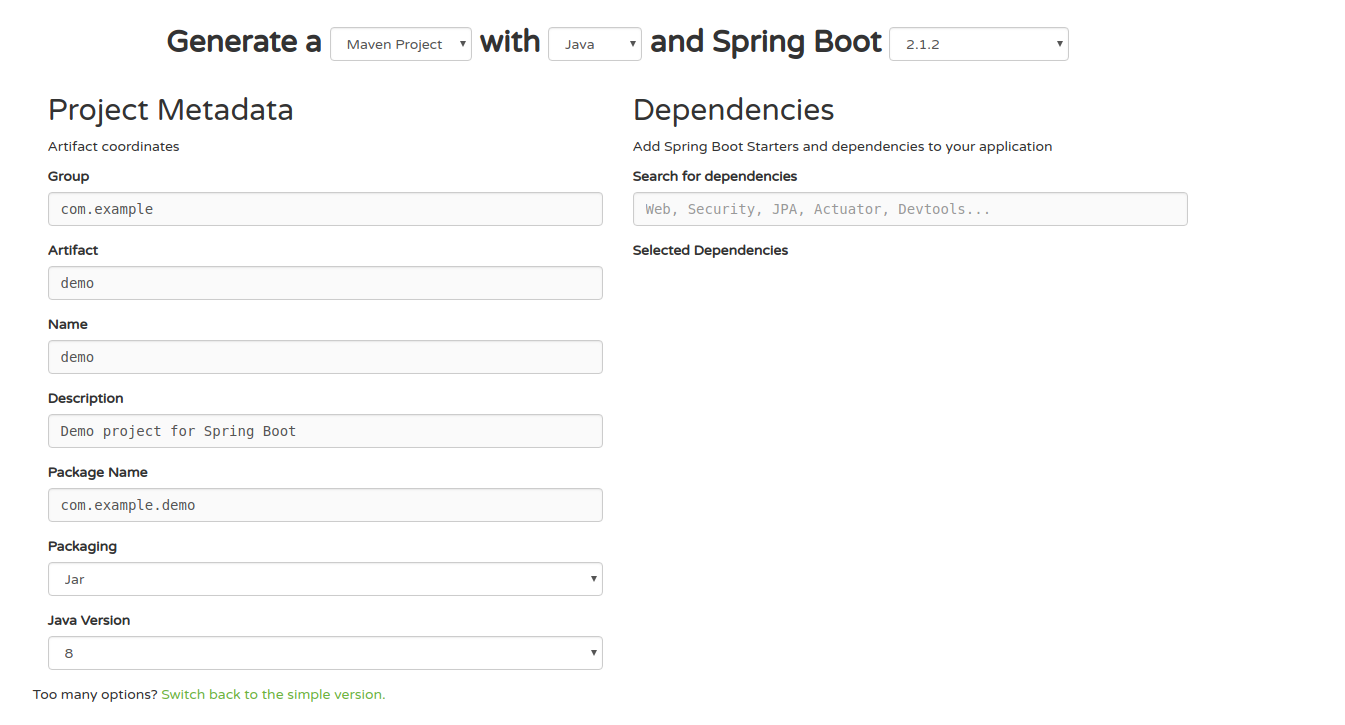Click the Group input field
The height and width of the screenshot is (725, 1345).
tap(325, 209)
